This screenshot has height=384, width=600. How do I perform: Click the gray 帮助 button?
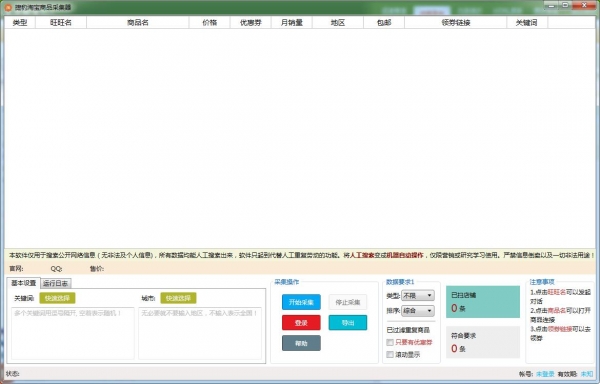pyautogui.click(x=301, y=343)
